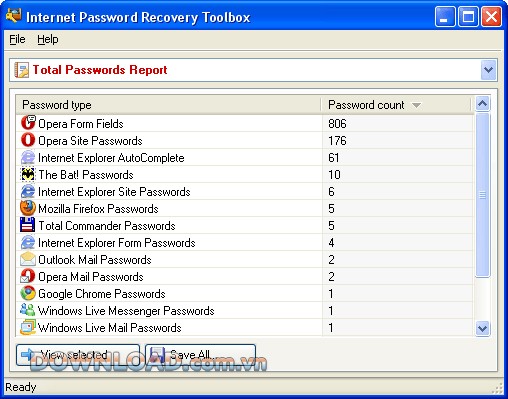Select "Windows Live Messenger Passwords" text

126,311
